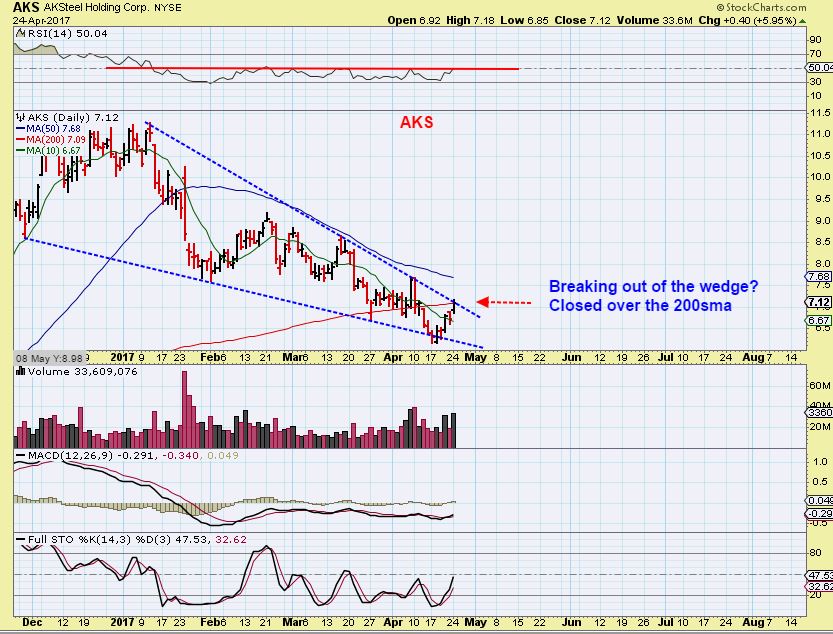Click the Open 6.92 value
Image resolution: width=833 pixels, height=634 pixels.
click(414, 21)
